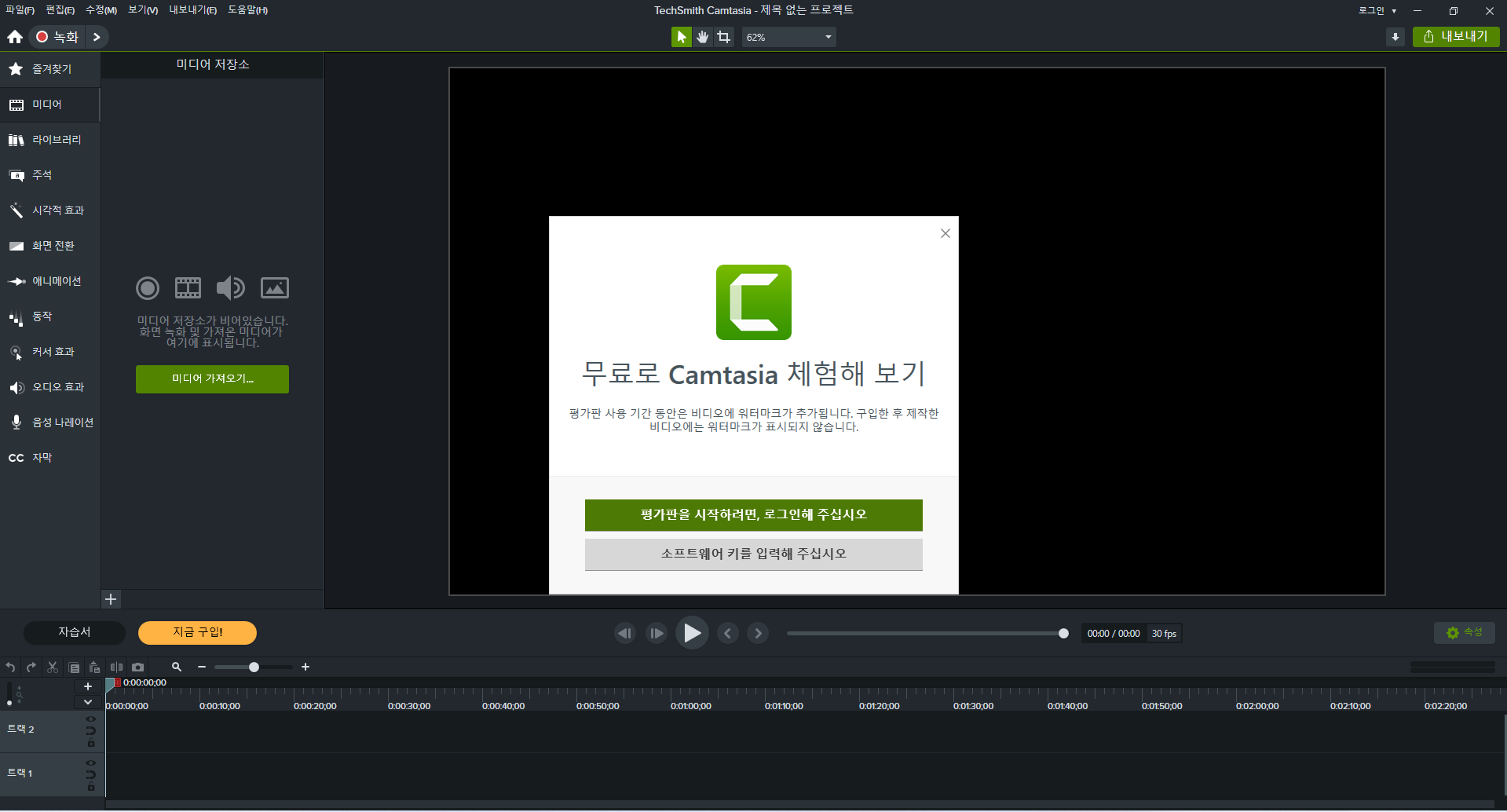Screen dimensions: 1507x812
Task: Open the 도움말(H) menu
Action: click(x=247, y=10)
